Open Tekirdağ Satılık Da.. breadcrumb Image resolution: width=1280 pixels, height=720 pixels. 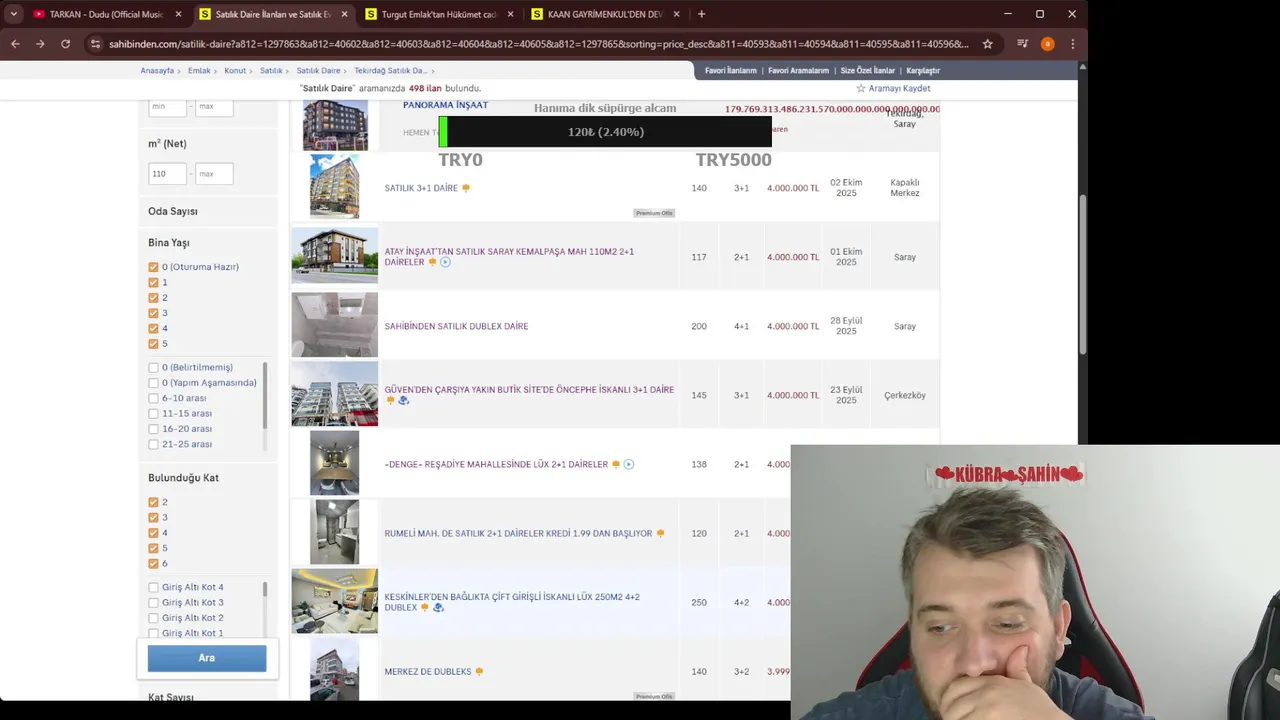tap(390, 71)
